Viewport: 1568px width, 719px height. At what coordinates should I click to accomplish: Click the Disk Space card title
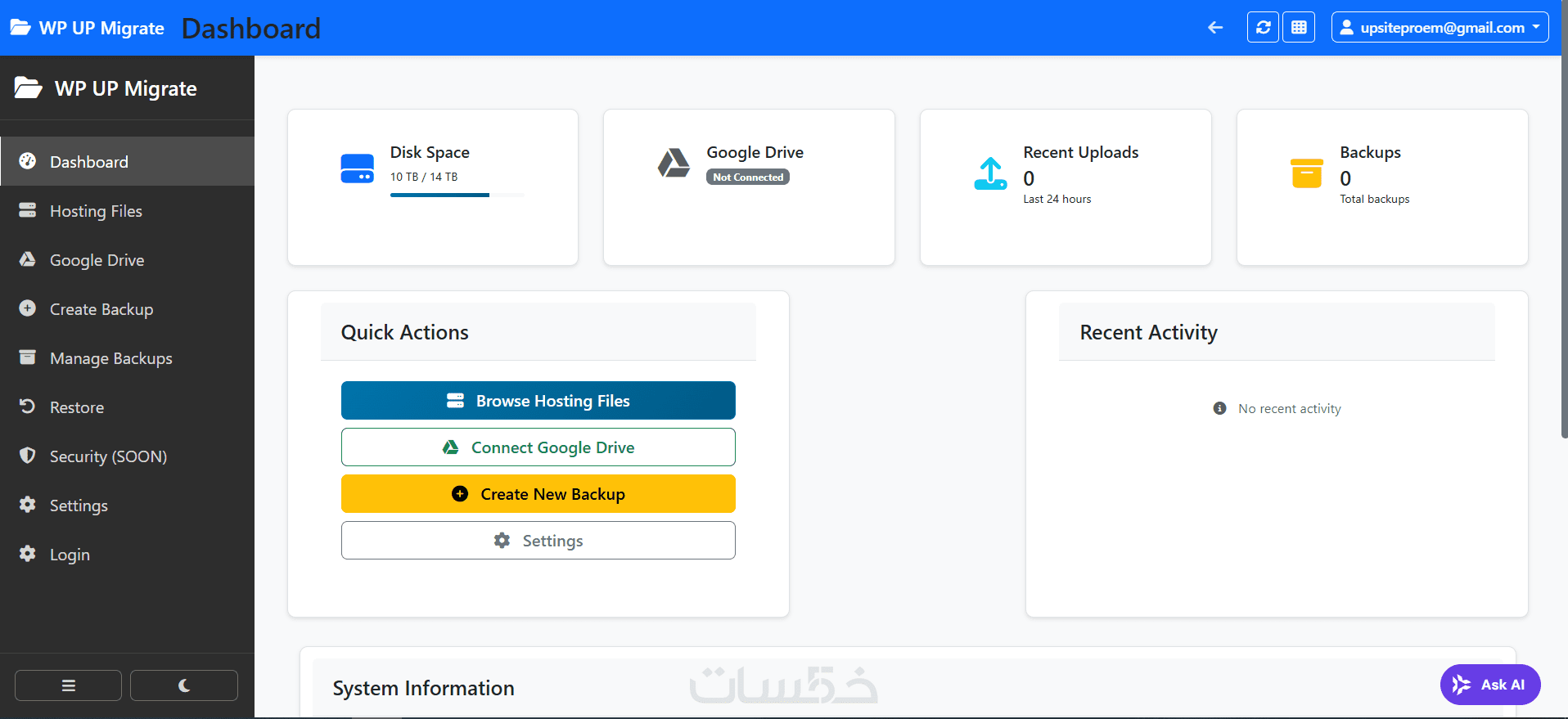click(x=430, y=152)
